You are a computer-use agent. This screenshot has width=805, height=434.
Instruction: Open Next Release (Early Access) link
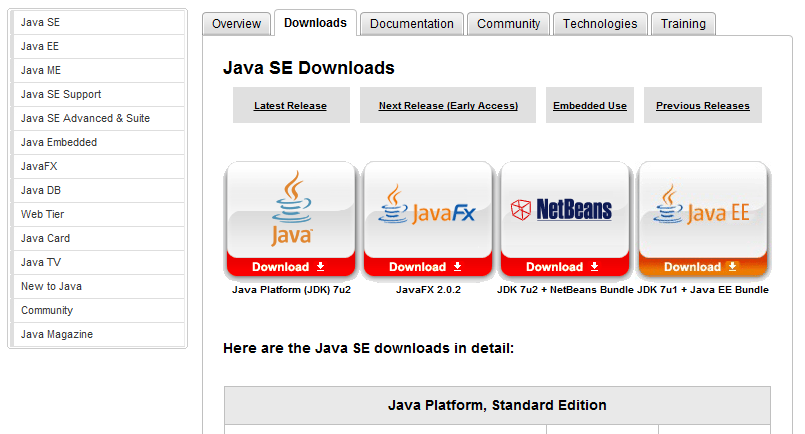(448, 106)
